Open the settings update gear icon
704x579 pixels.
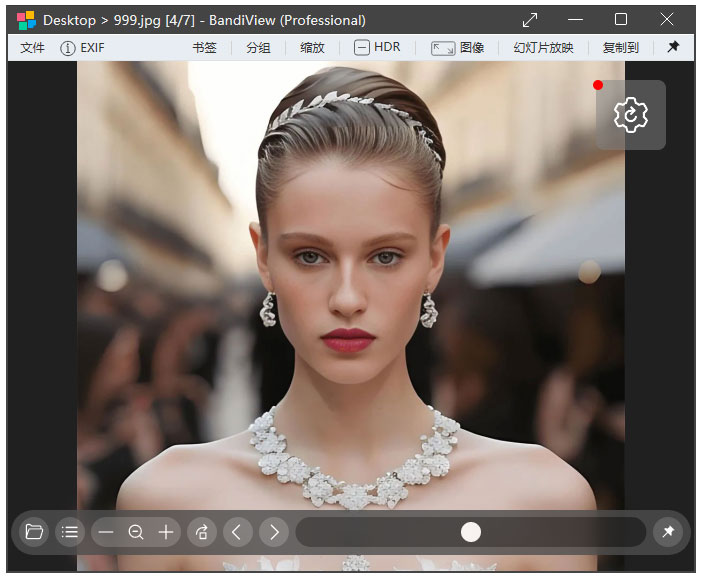click(x=631, y=115)
